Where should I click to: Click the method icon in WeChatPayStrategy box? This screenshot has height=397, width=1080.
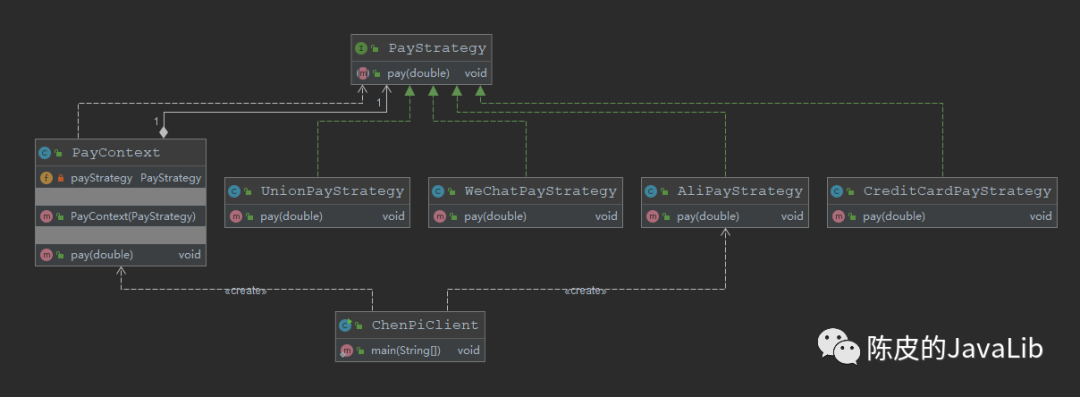pyautogui.click(x=439, y=216)
